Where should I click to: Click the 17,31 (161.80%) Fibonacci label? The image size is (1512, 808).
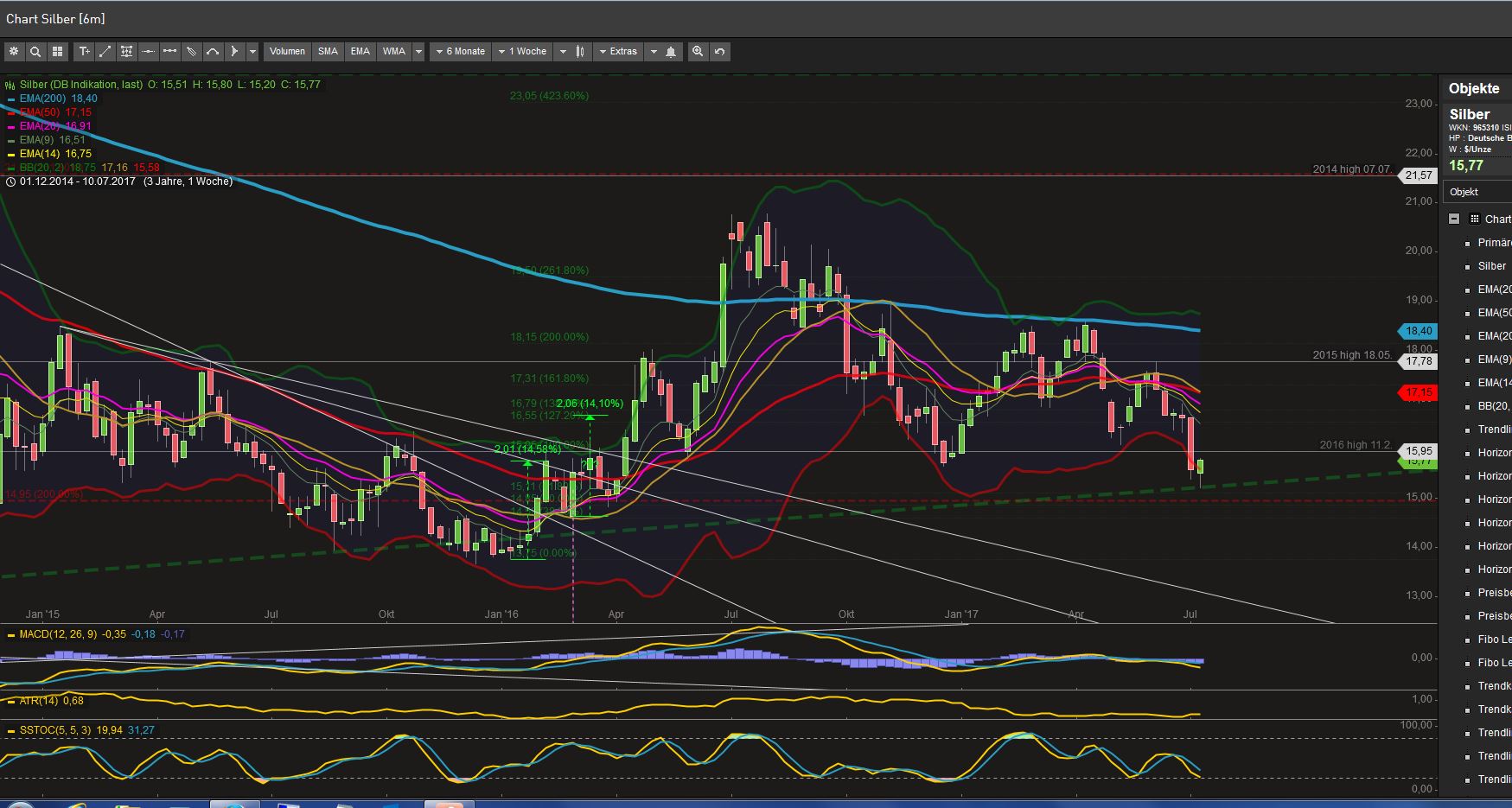(x=549, y=379)
